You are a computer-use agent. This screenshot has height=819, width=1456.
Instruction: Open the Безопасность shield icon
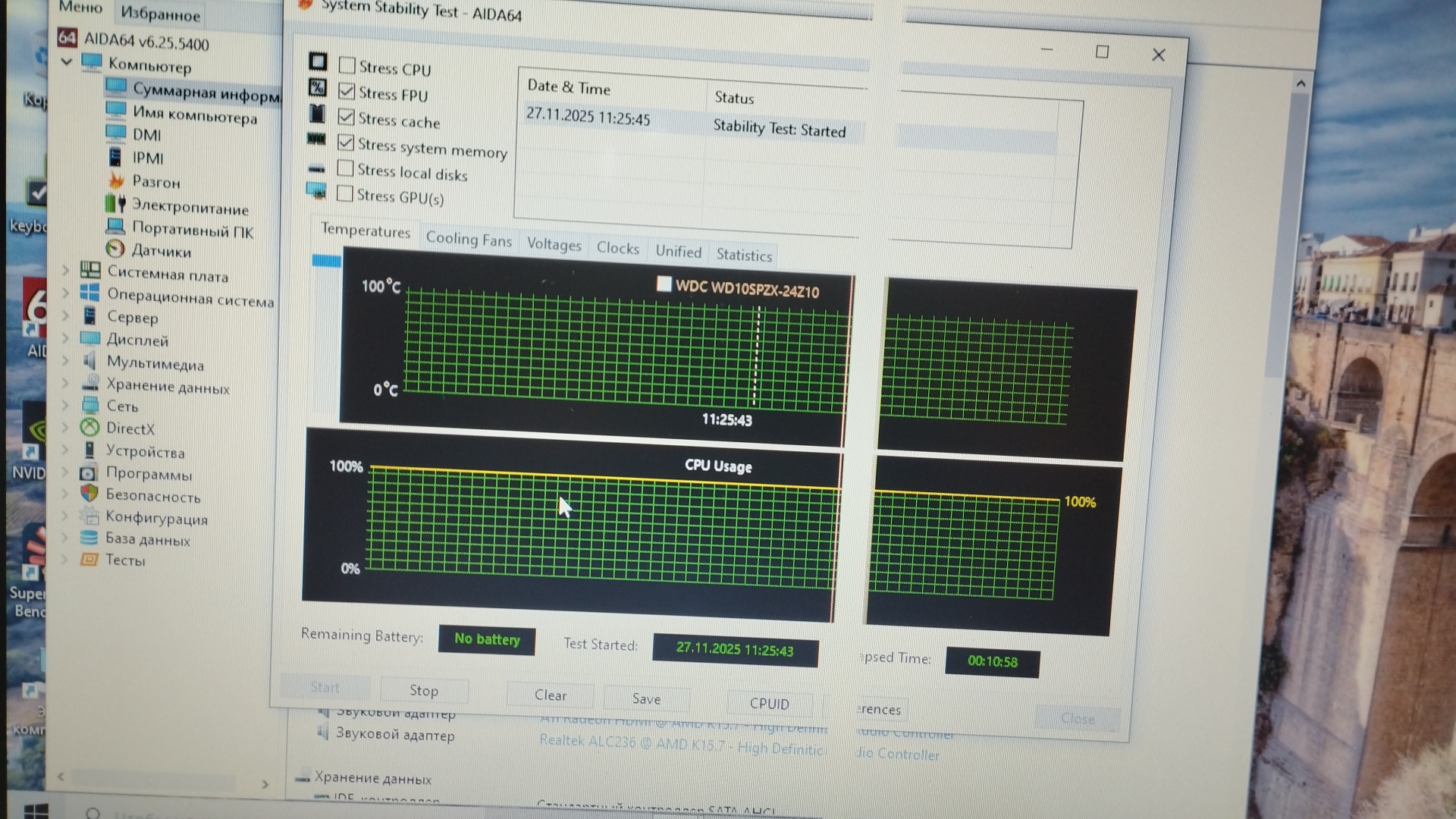click(89, 494)
